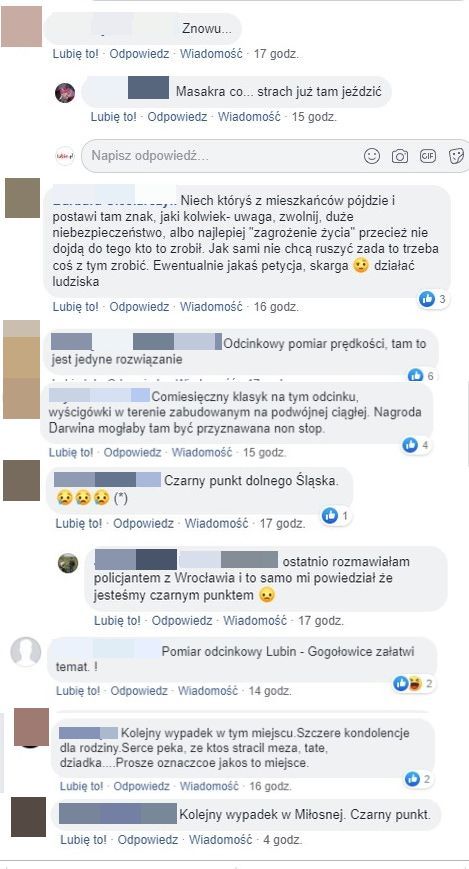Send message to author of 'Znowu...' comment
Image resolution: width=469 pixels, height=869 pixels.
(x=211, y=54)
